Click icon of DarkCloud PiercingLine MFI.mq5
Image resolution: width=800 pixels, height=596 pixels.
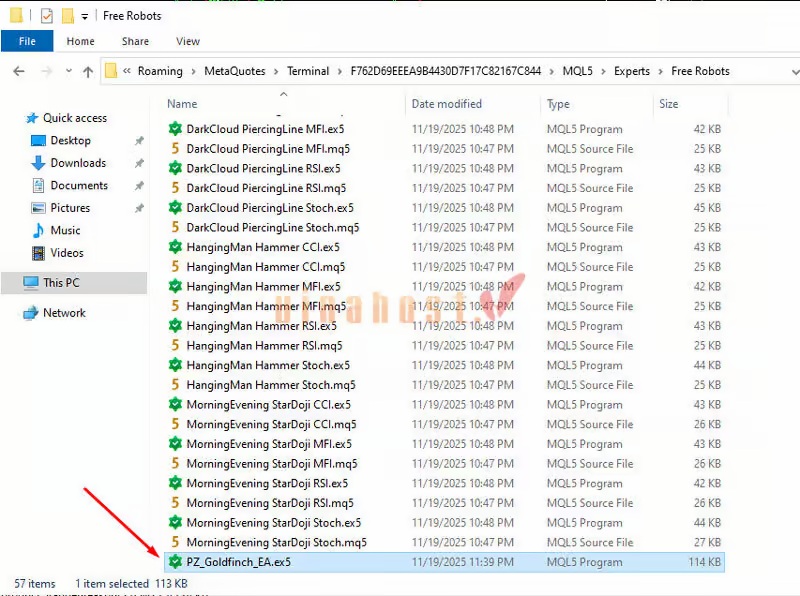(175, 148)
